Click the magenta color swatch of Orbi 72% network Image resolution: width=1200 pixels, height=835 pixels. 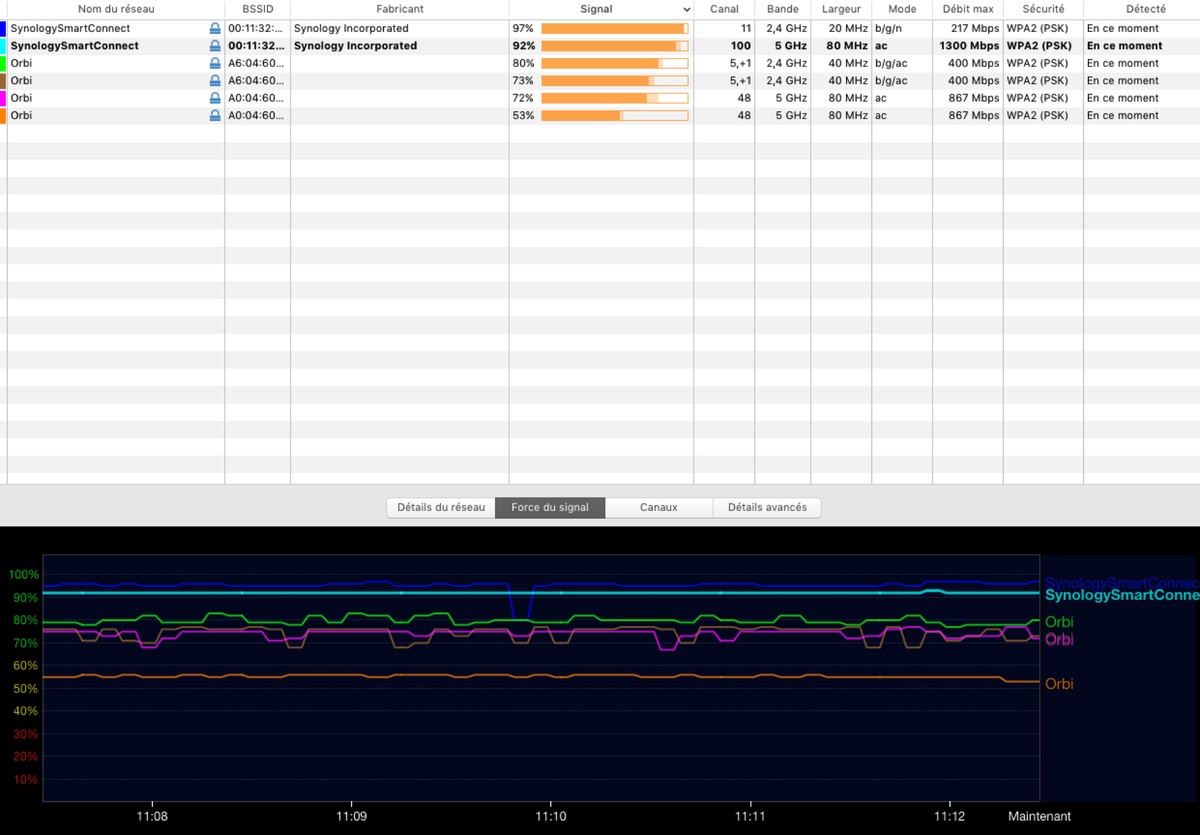(3, 98)
